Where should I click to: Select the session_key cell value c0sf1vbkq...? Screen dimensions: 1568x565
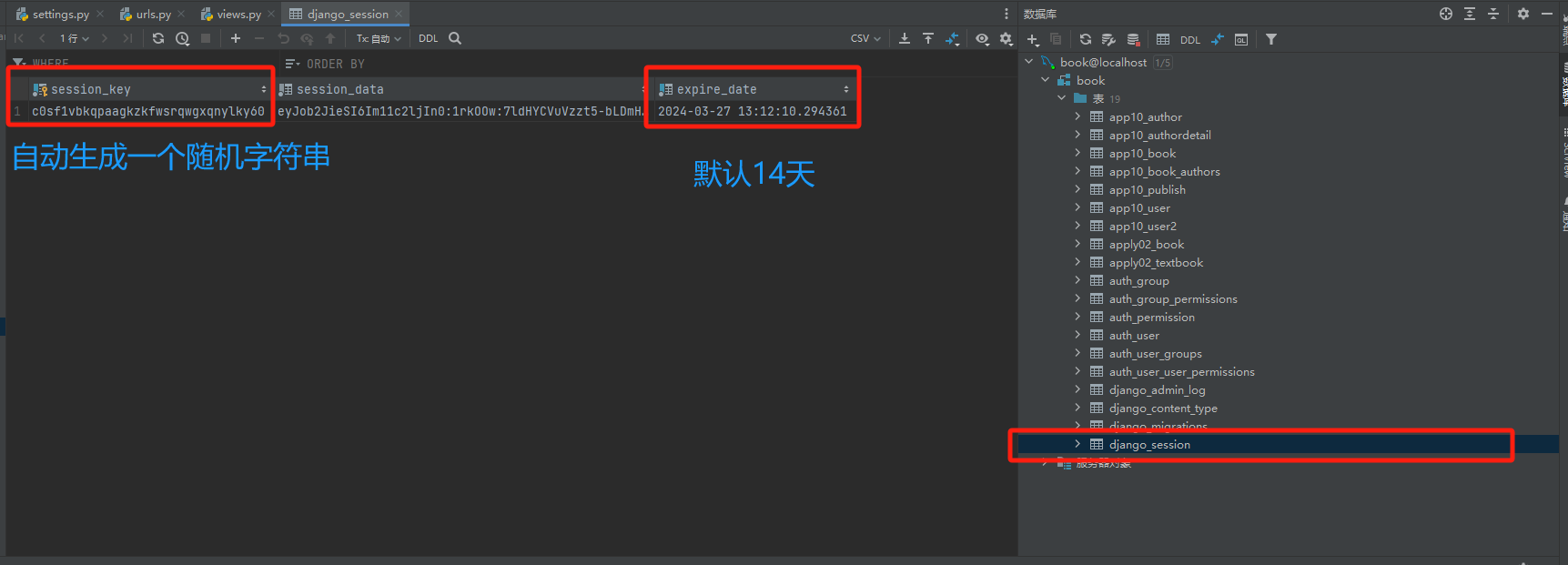click(x=148, y=111)
